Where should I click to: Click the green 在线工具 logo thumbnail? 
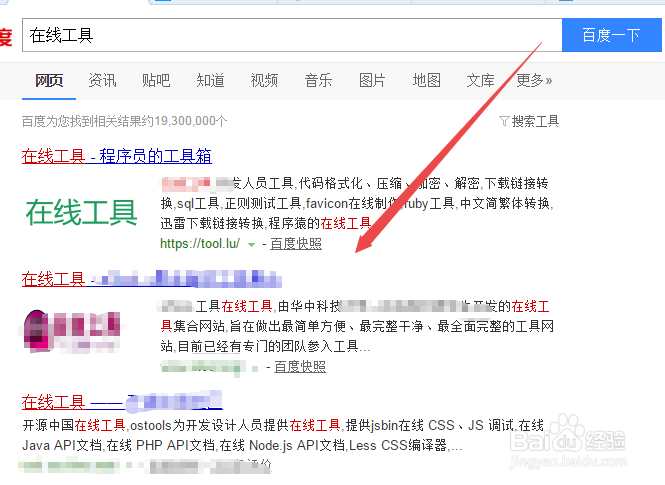(x=81, y=212)
